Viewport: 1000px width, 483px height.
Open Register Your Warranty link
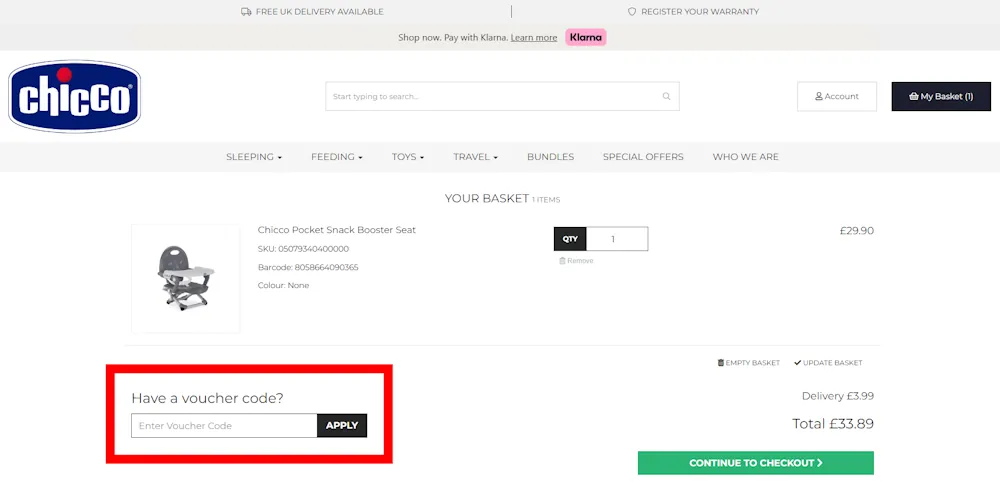[700, 11]
